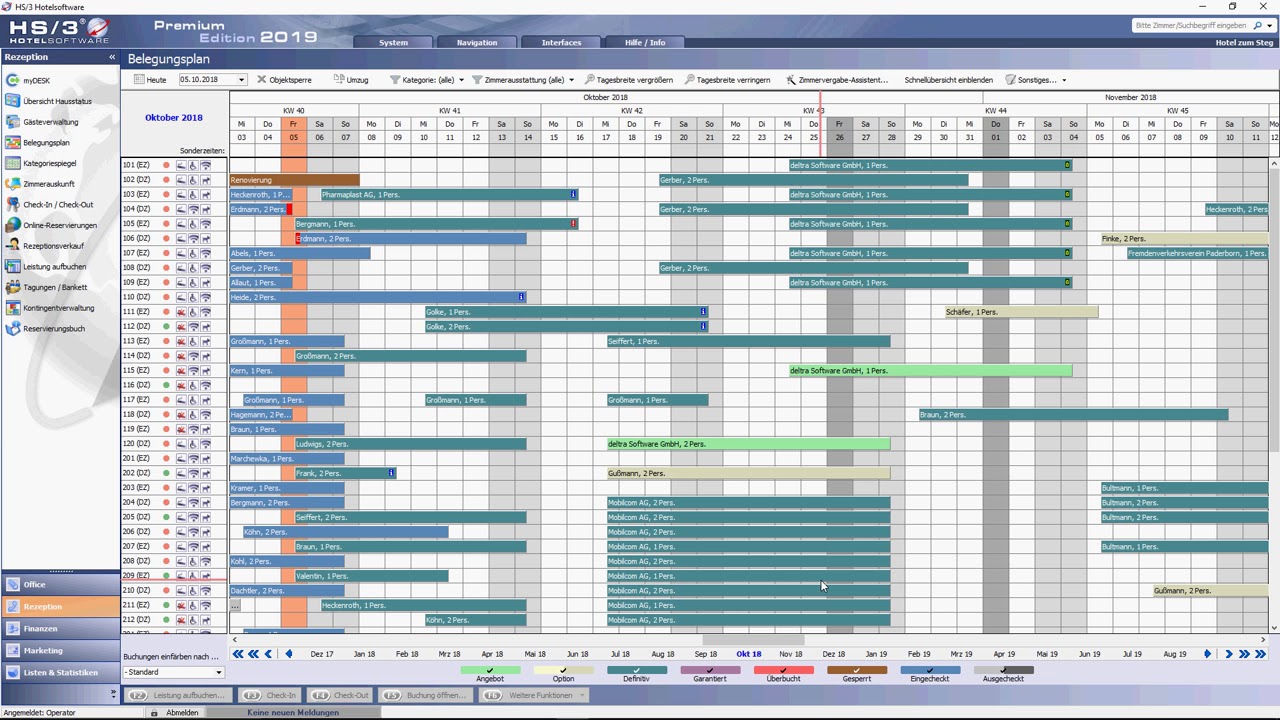Screen dimensions: 1280x720
Task: Launch Zimmervergabe-Assistent tool icon
Action: (x=791, y=80)
